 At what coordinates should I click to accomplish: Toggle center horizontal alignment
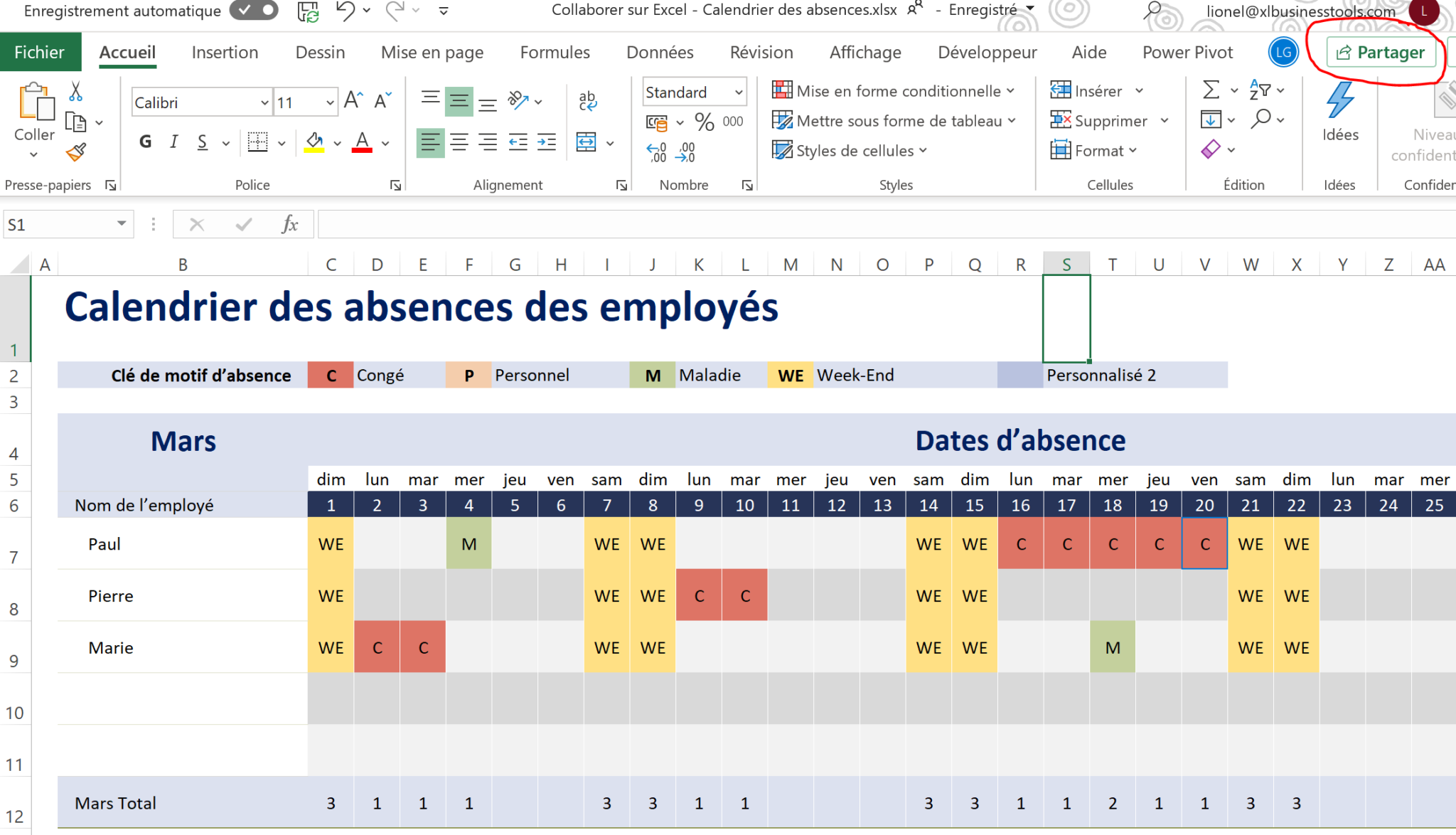(x=459, y=142)
